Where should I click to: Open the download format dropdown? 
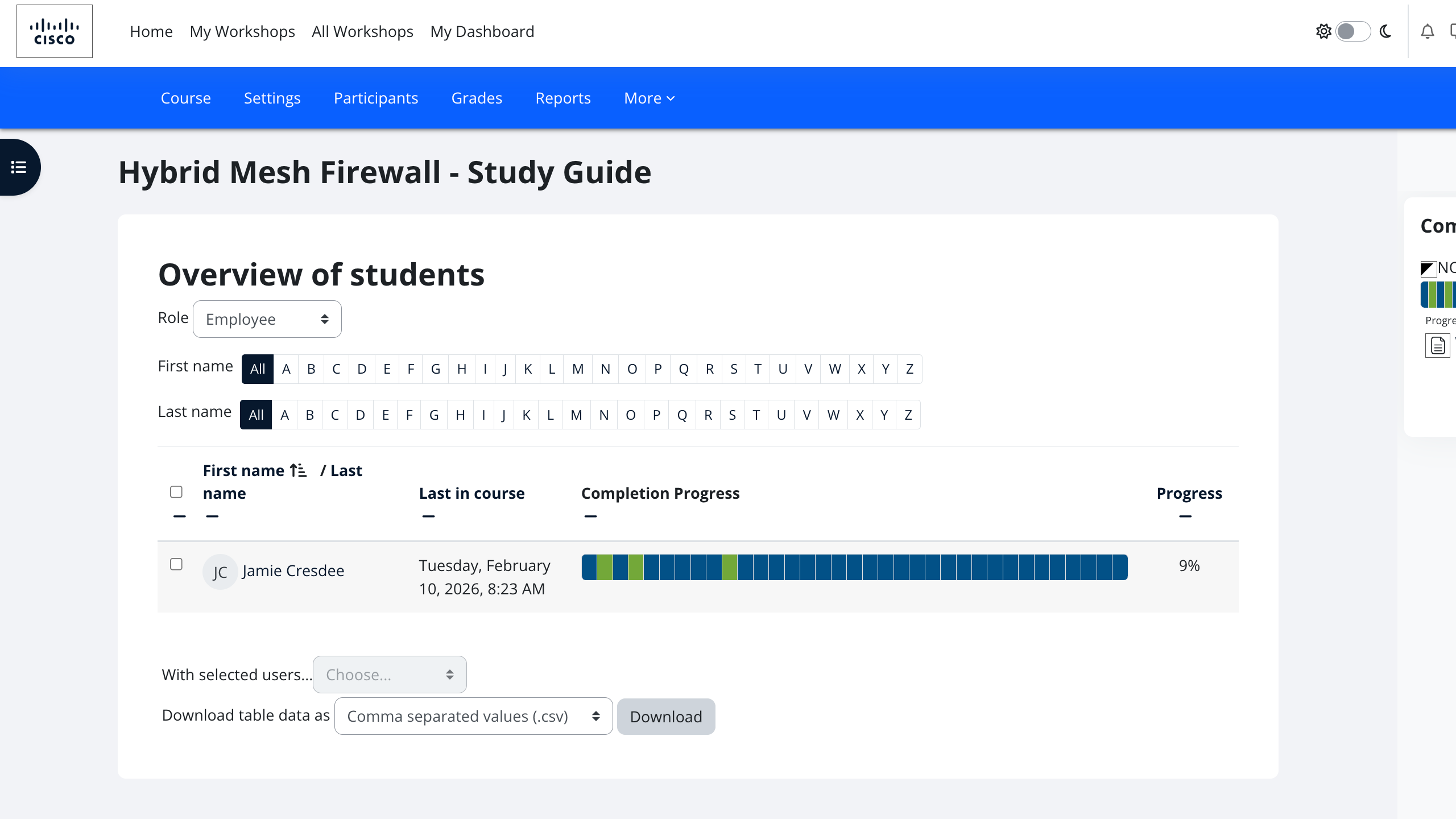[x=473, y=716]
